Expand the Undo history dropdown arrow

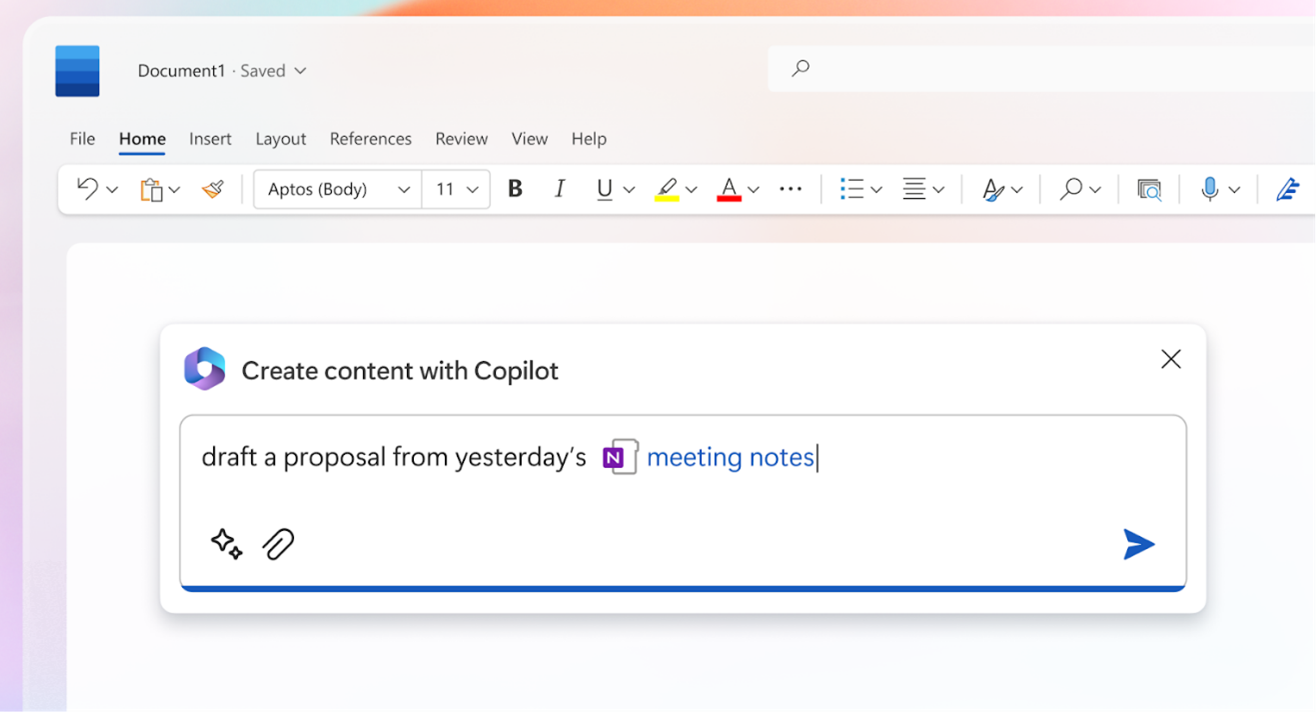[x=112, y=190]
